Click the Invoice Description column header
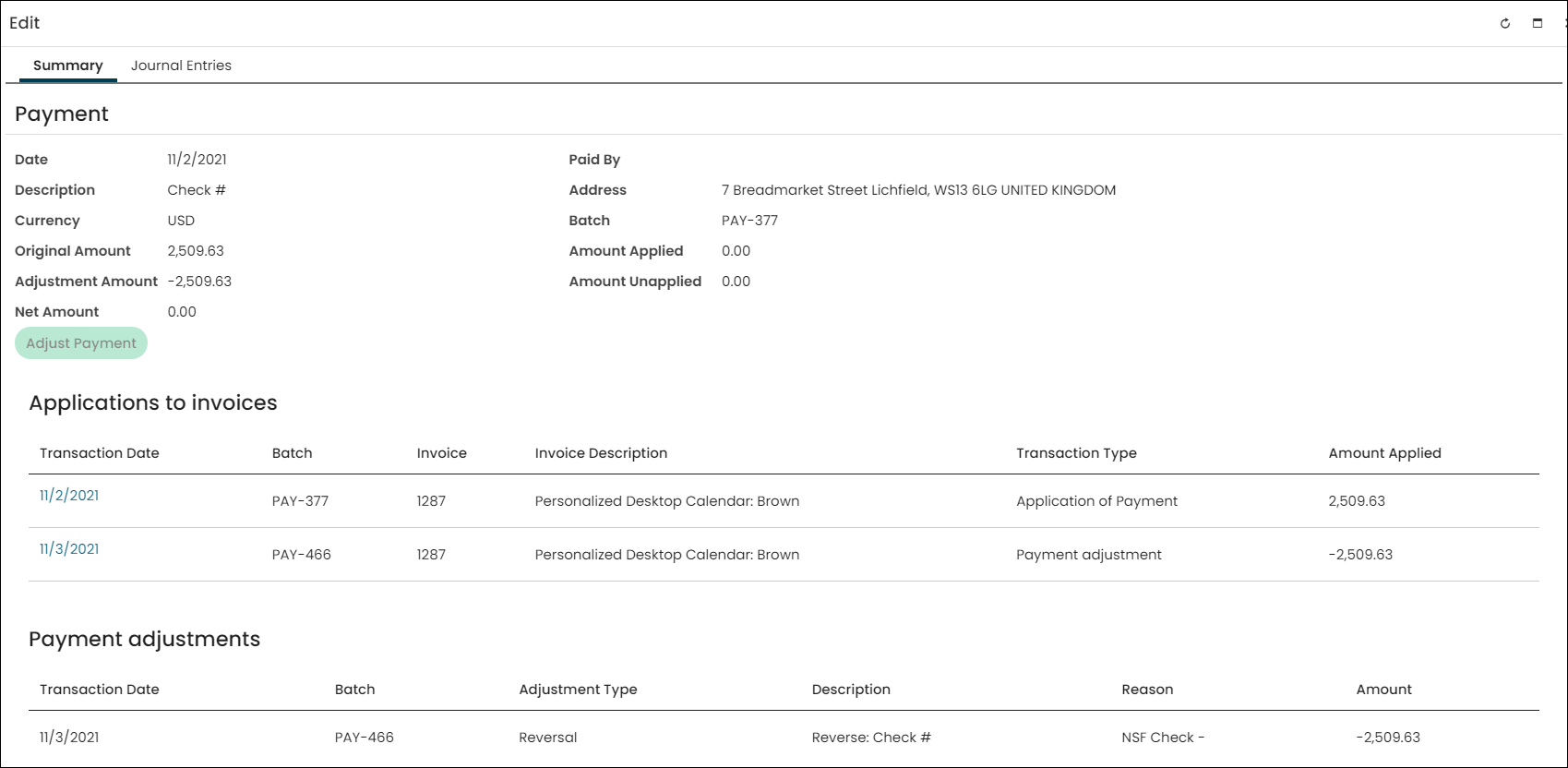 (x=601, y=453)
